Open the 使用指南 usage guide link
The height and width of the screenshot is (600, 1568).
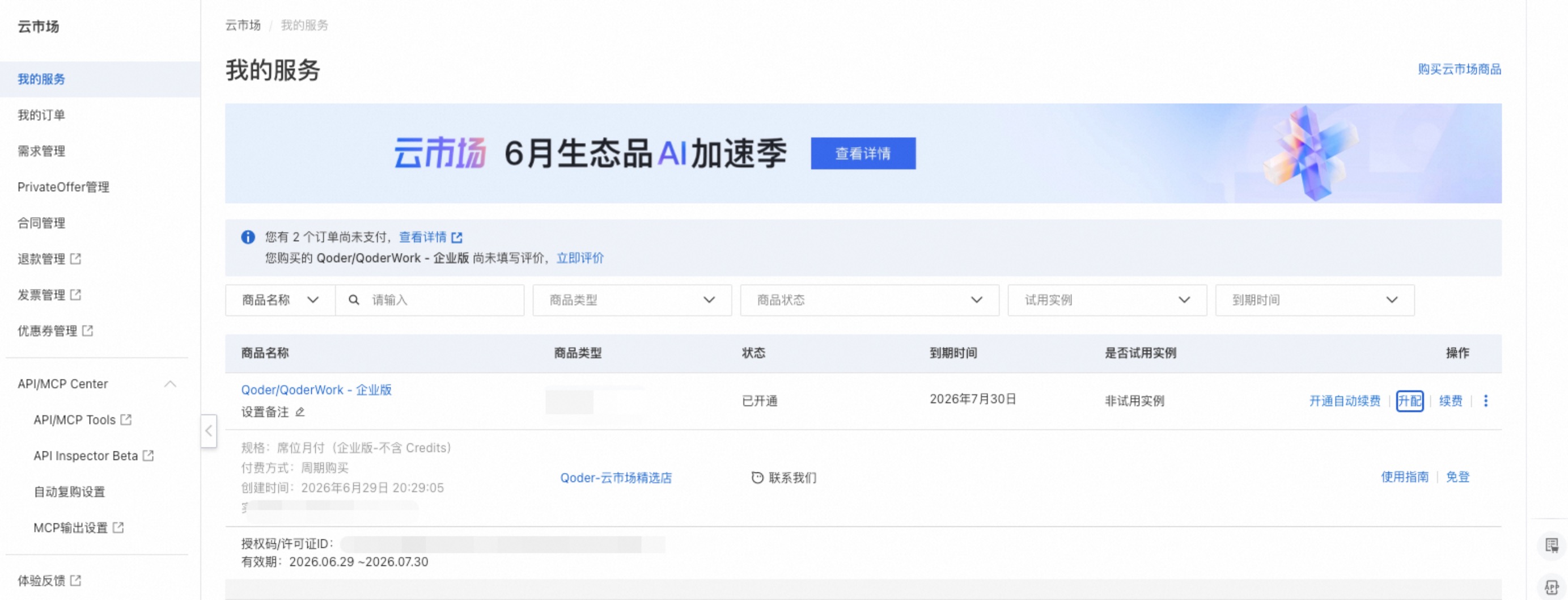pos(1405,477)
